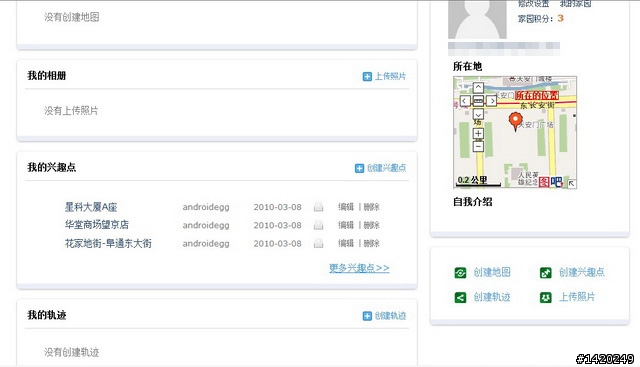Image resolution: width=640 pixels, height=367 pixels.
Task: Click the center ruler button in map pan control
Action: [x=478, y=101]
